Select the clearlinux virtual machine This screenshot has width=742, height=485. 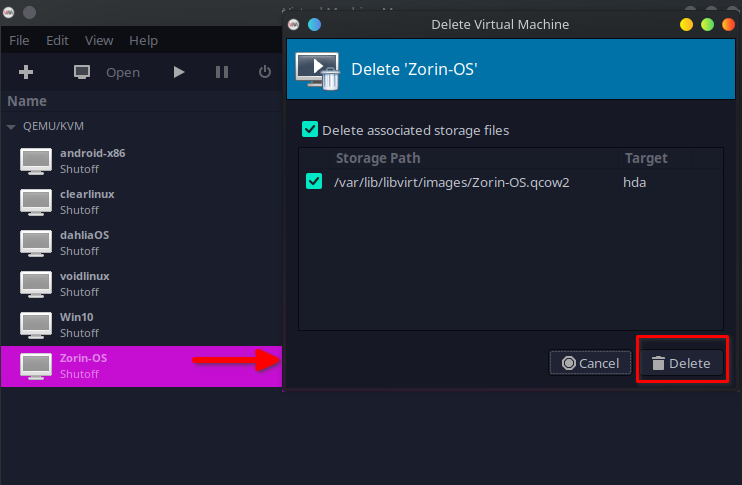pos(85,201)
